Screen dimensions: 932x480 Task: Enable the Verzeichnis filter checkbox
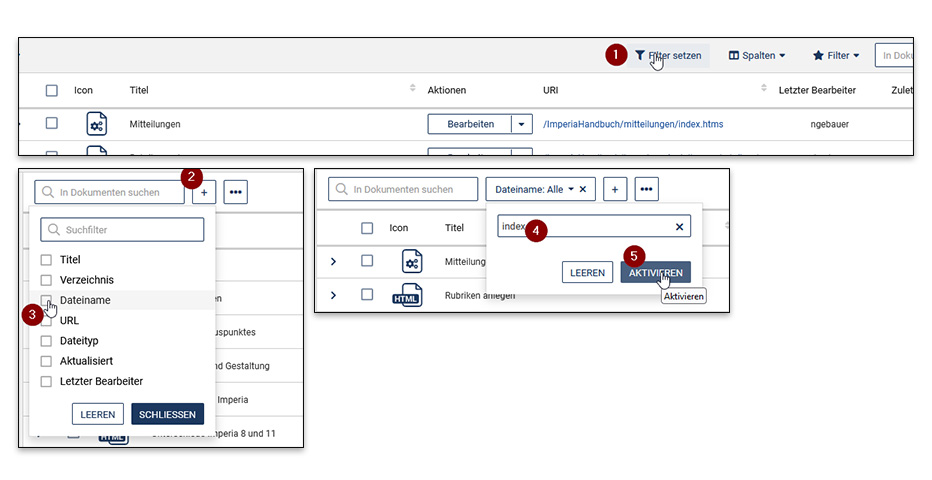pos(46,280)
